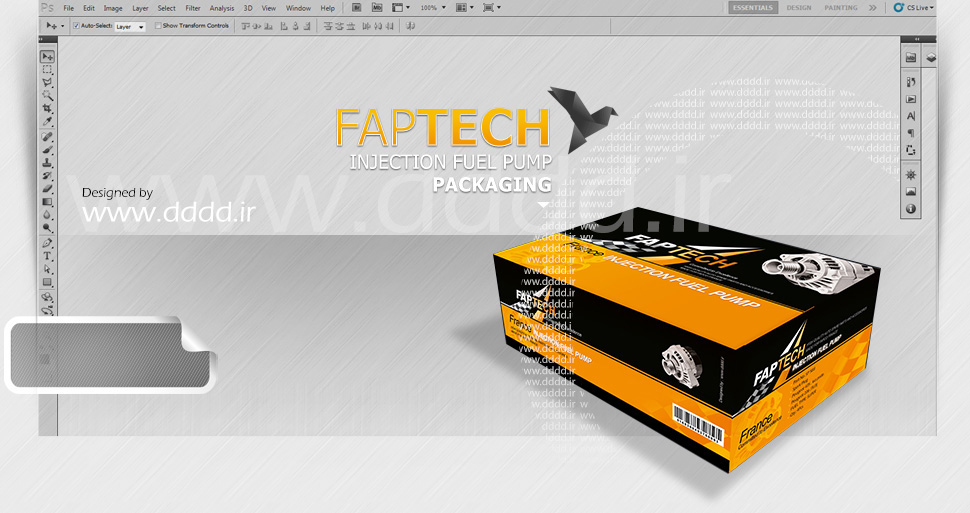Select the Dodge tool
This screenshot has height=513, width=970.
47,228
